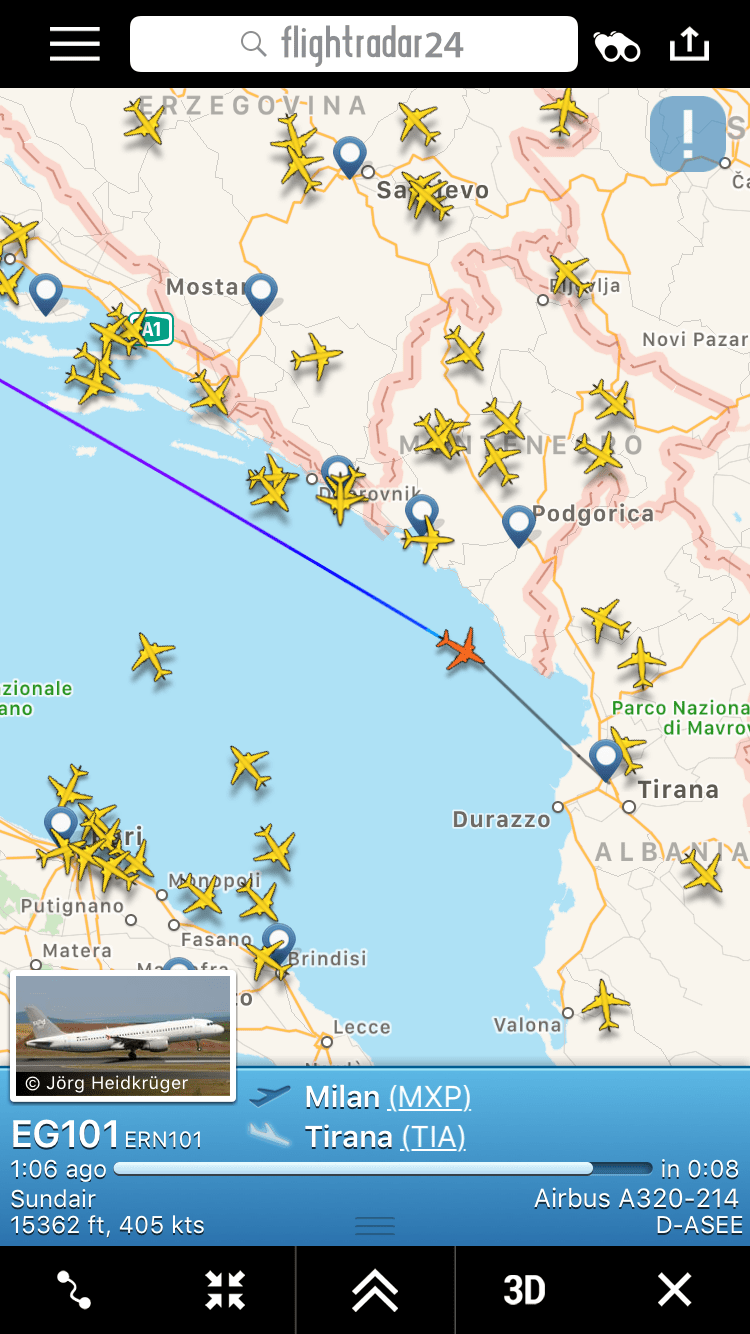Tap the share upload icon
Screen dimensions: 750x1334
point(689,44)
